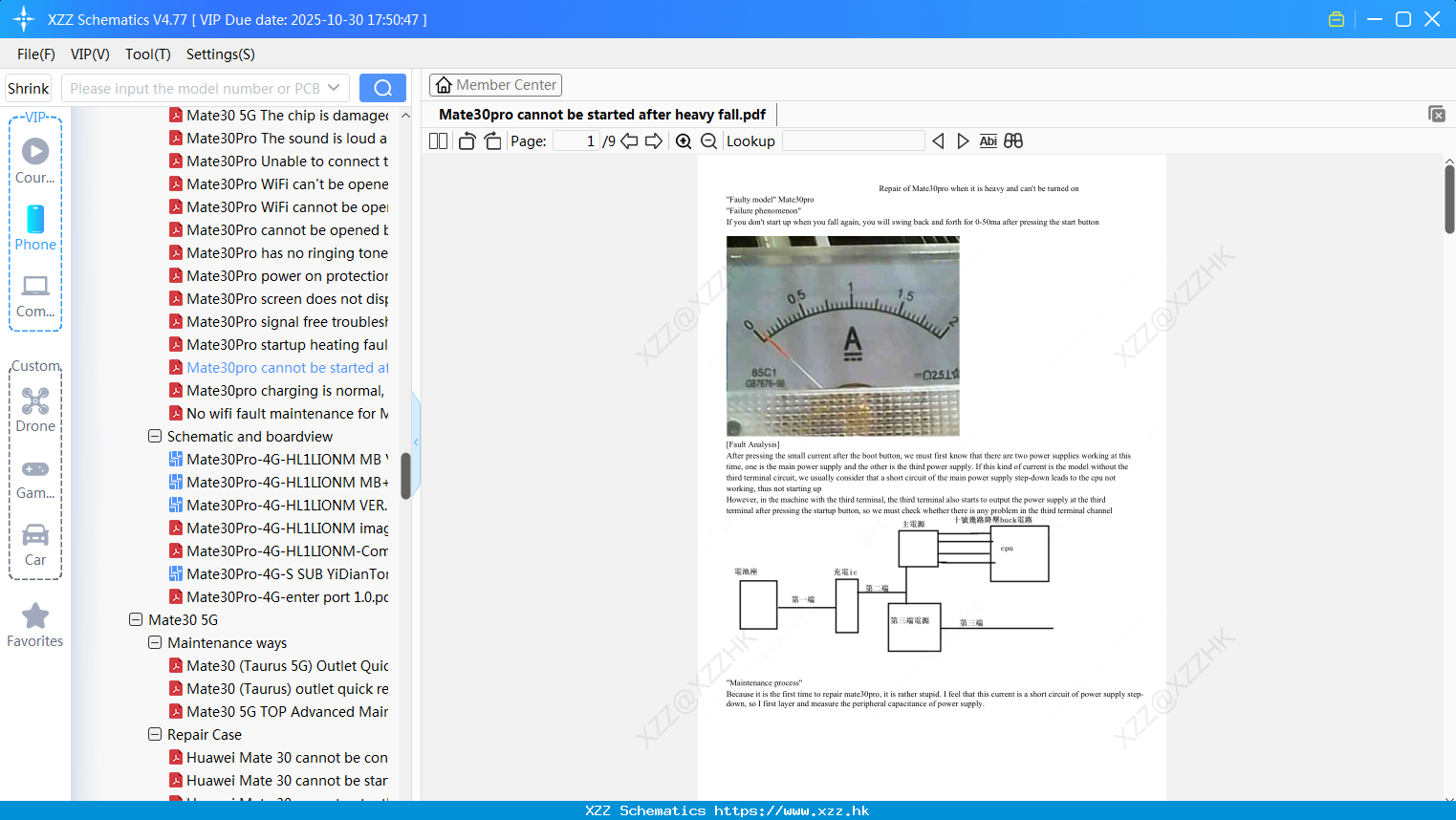Open Mate30Pro-4G-HL1LIONM VER. boardview file

point(278,505)
